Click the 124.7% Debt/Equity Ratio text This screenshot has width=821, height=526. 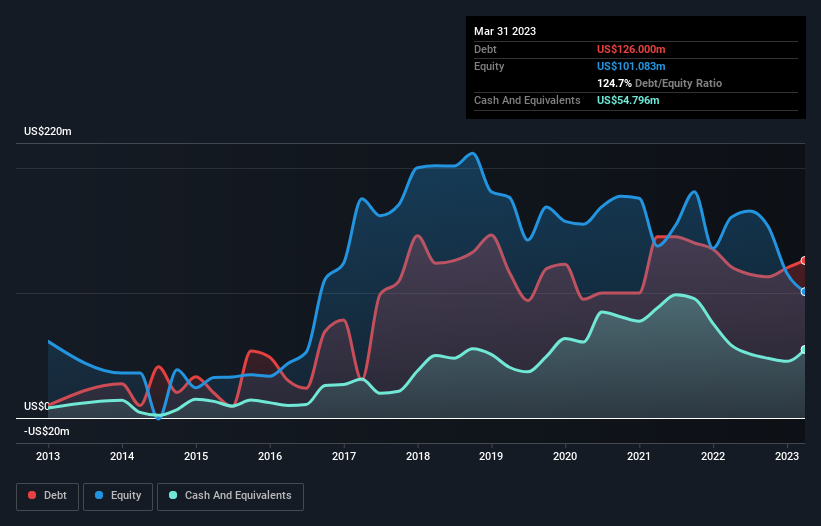(659, 83)
